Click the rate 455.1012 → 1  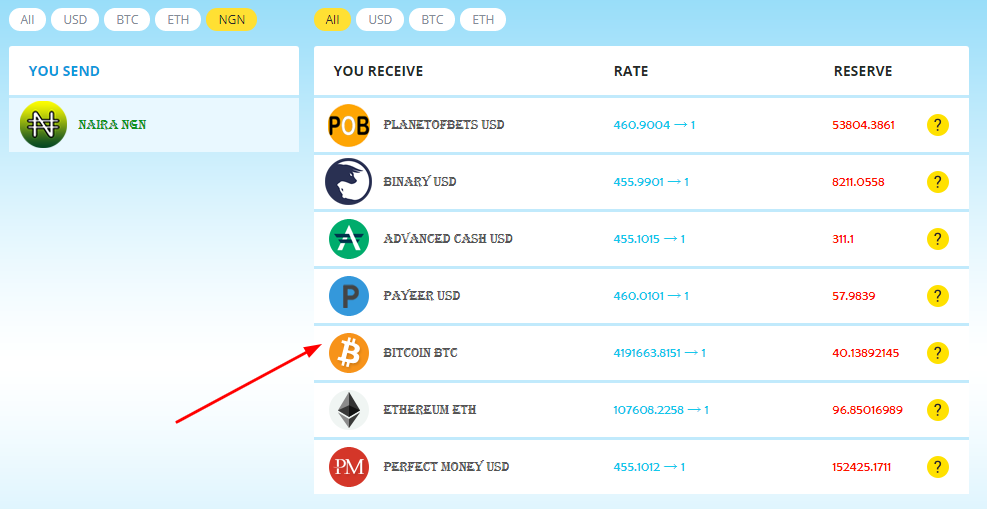tap(649, 467)
